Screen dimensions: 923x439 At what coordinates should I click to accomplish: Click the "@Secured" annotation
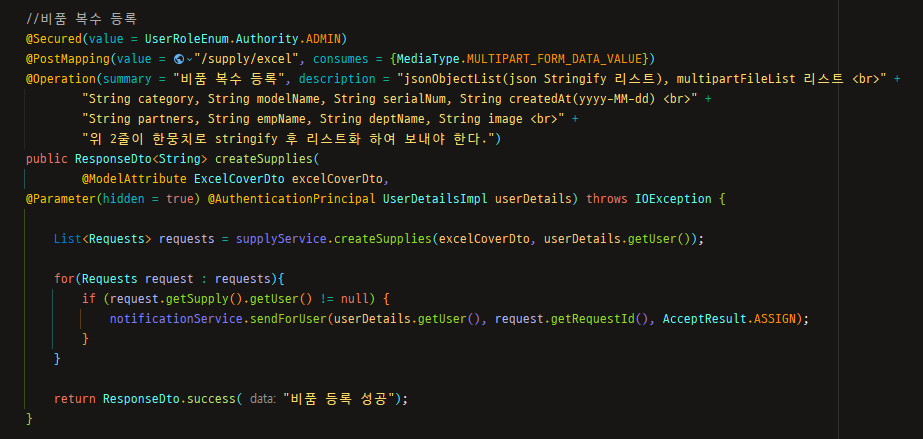click(54, 39)
